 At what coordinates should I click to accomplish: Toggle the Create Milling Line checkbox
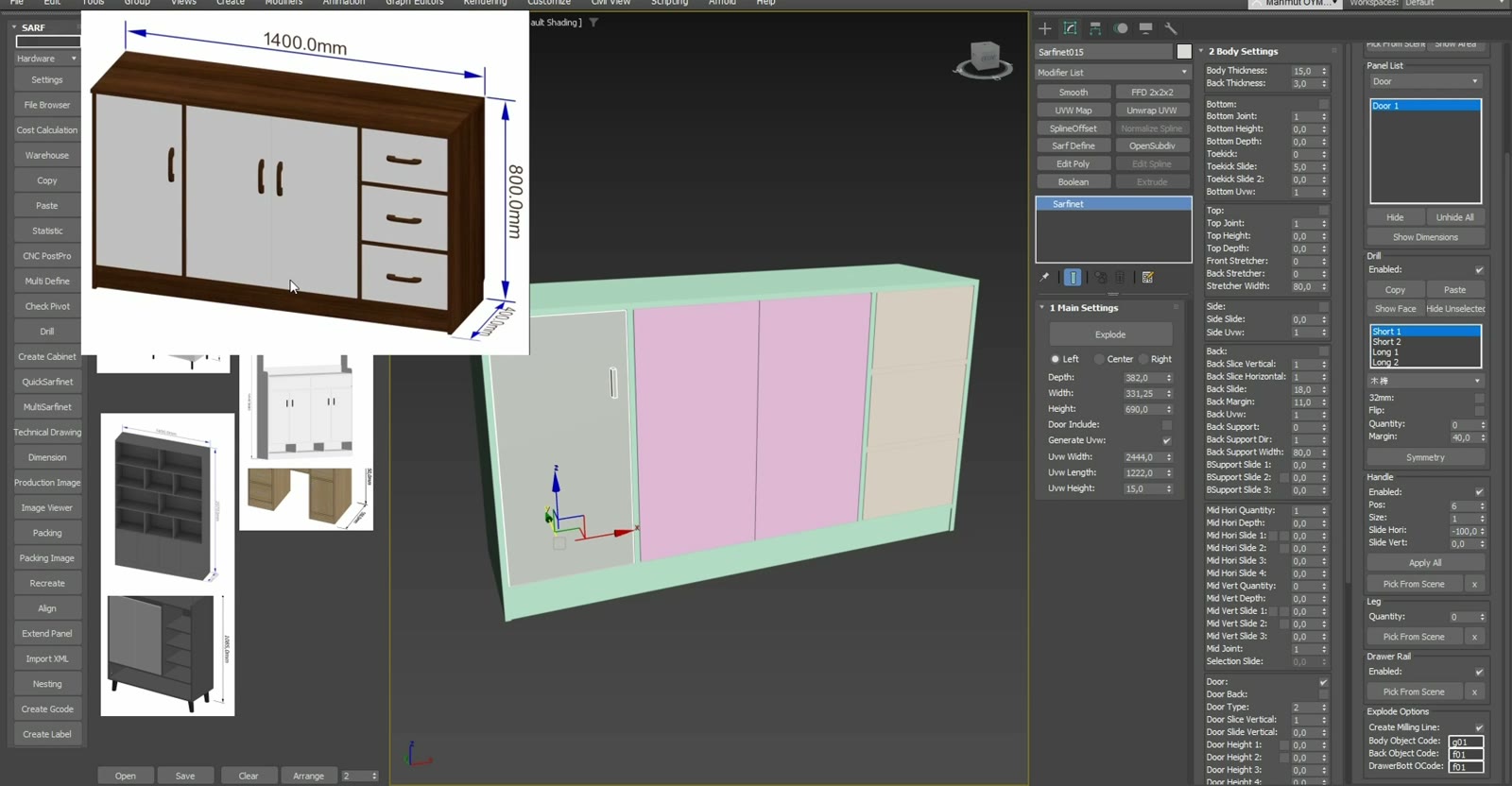point(1479,727)
